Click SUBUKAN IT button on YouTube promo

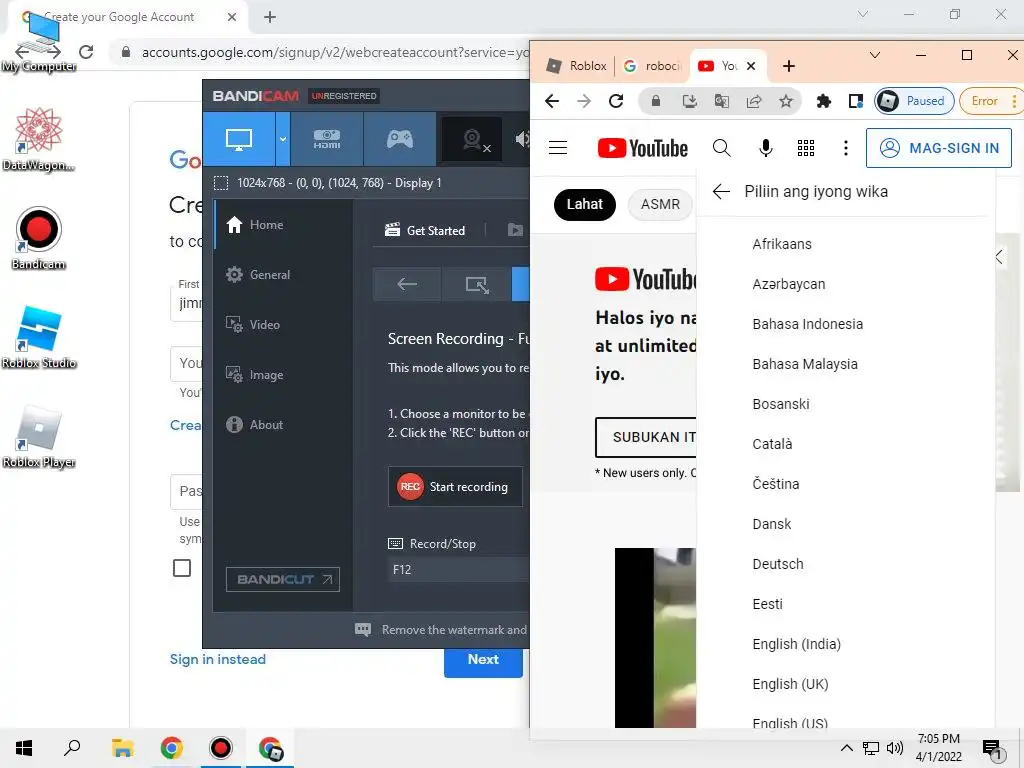[647, 437]
